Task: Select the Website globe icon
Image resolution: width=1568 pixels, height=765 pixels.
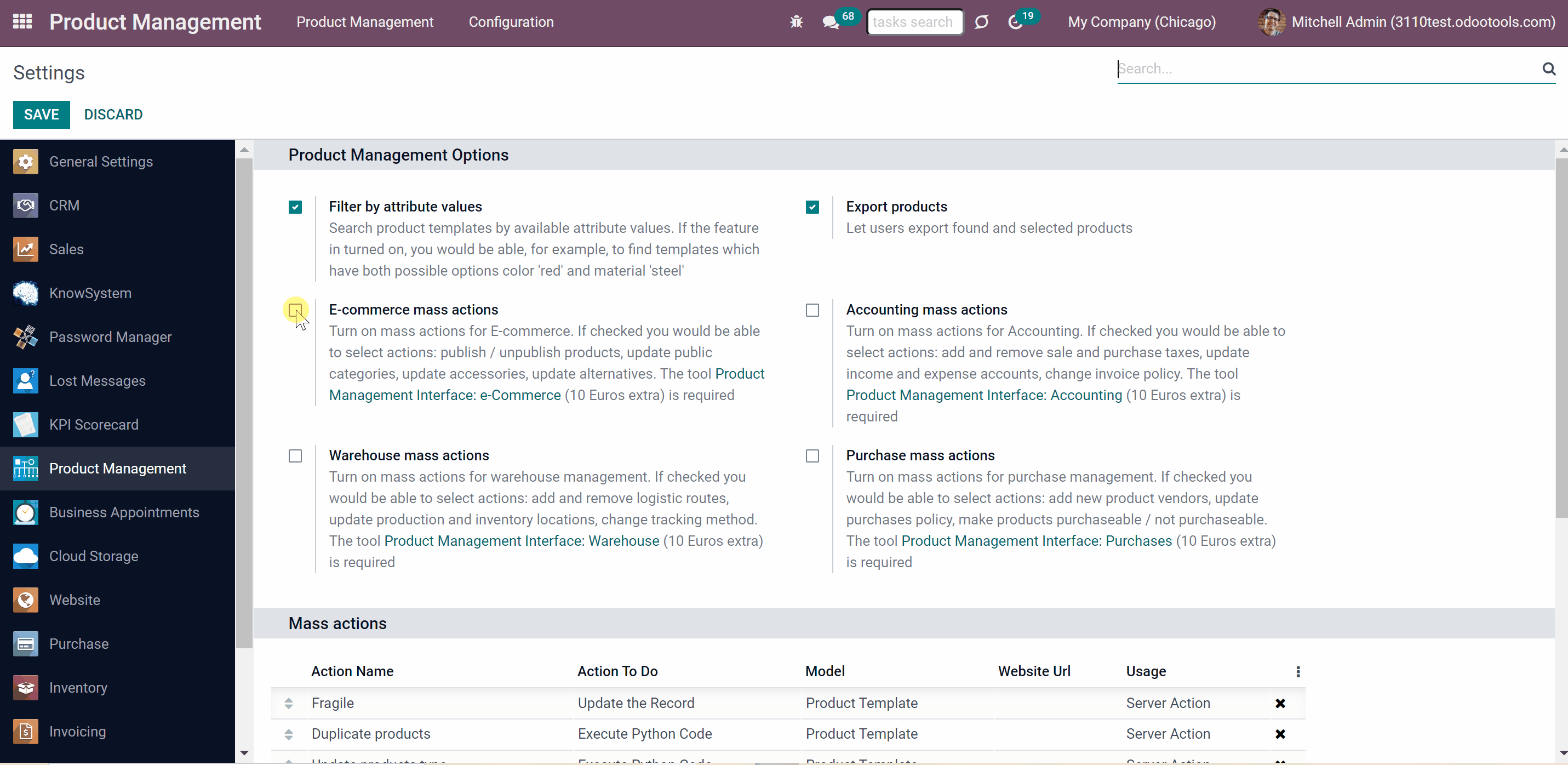Action: 26,600
